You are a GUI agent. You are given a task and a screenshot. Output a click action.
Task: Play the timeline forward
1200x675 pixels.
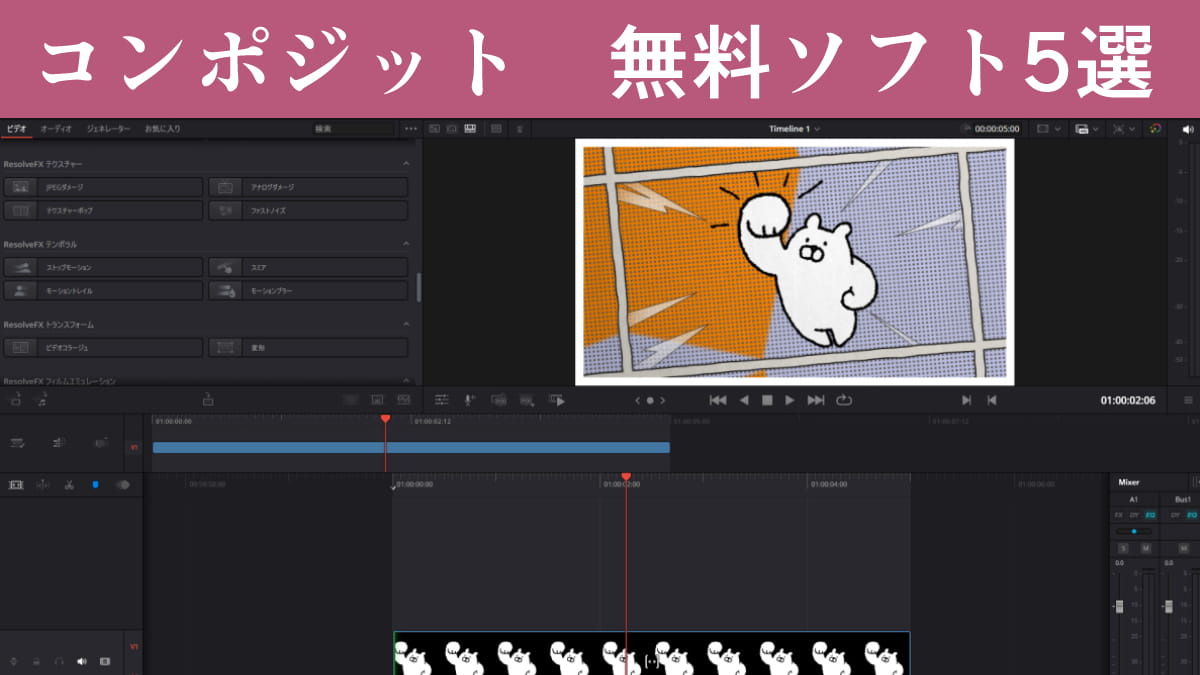click(x=790, y=400)
